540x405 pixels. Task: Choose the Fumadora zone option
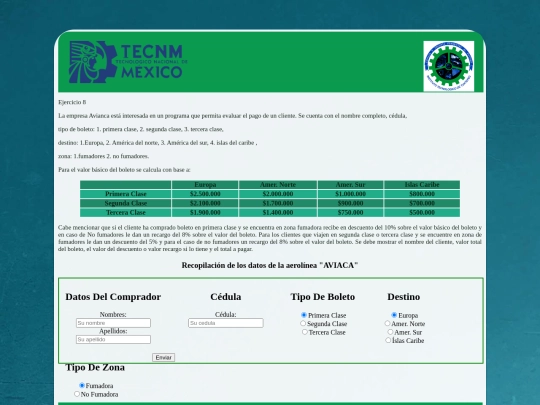click(82, 385)
